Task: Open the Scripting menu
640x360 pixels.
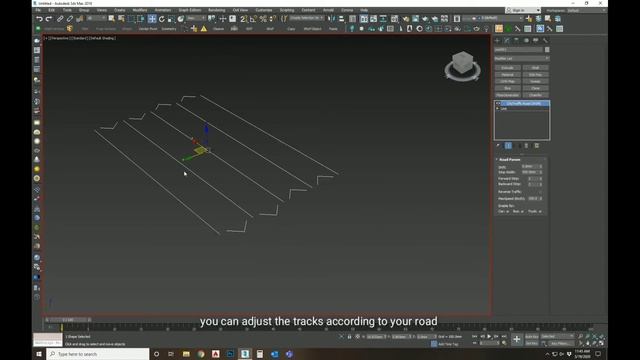Action: (287, 10)
